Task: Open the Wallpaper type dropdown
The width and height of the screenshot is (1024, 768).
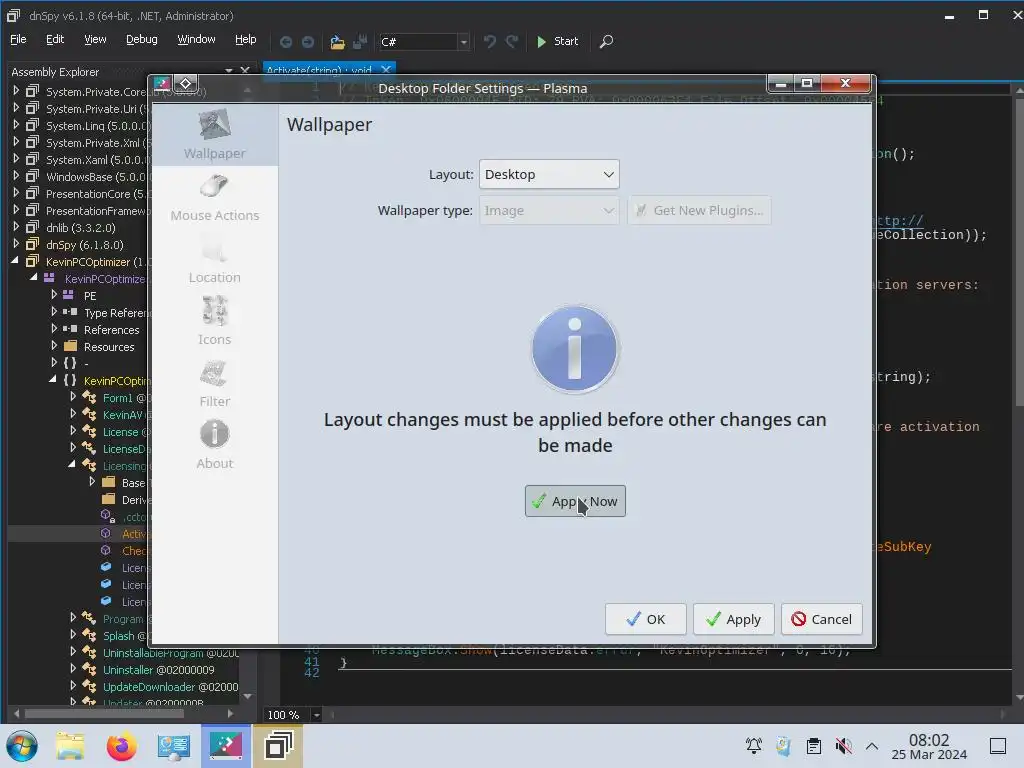Action: click(x=549, y=210)
